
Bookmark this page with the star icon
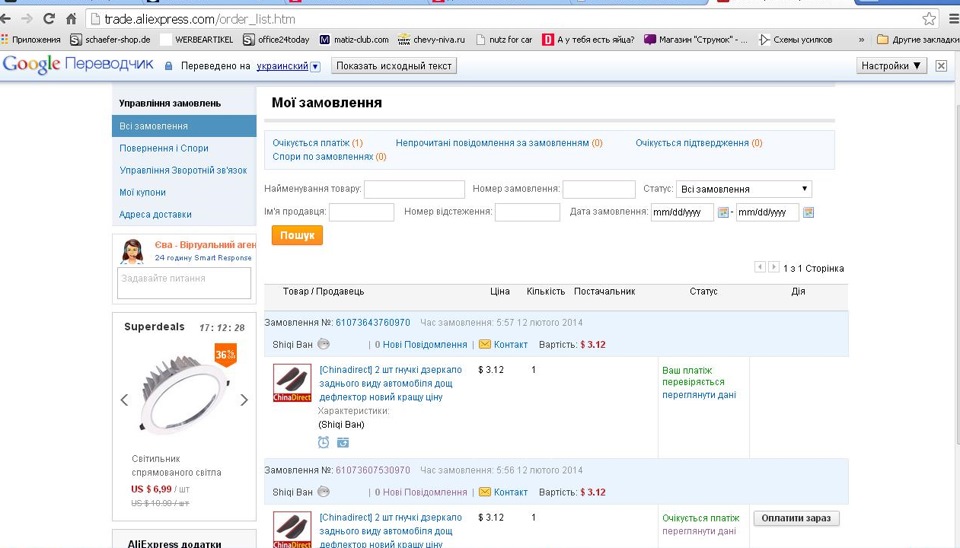(929, 19)
